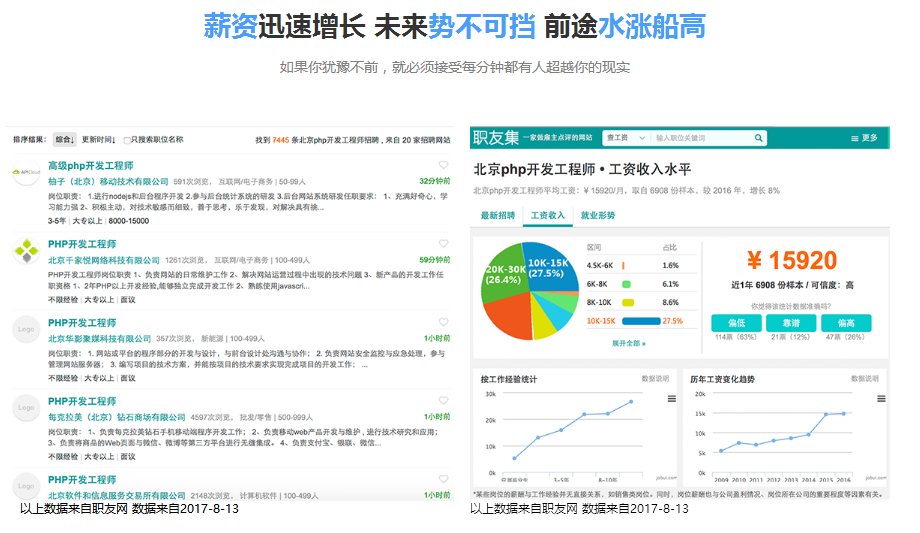Screen dimensions: 920x533
Task: Click the placeholder Logo beside 北京软件和信息服务交易所
Action: point(26,486)
